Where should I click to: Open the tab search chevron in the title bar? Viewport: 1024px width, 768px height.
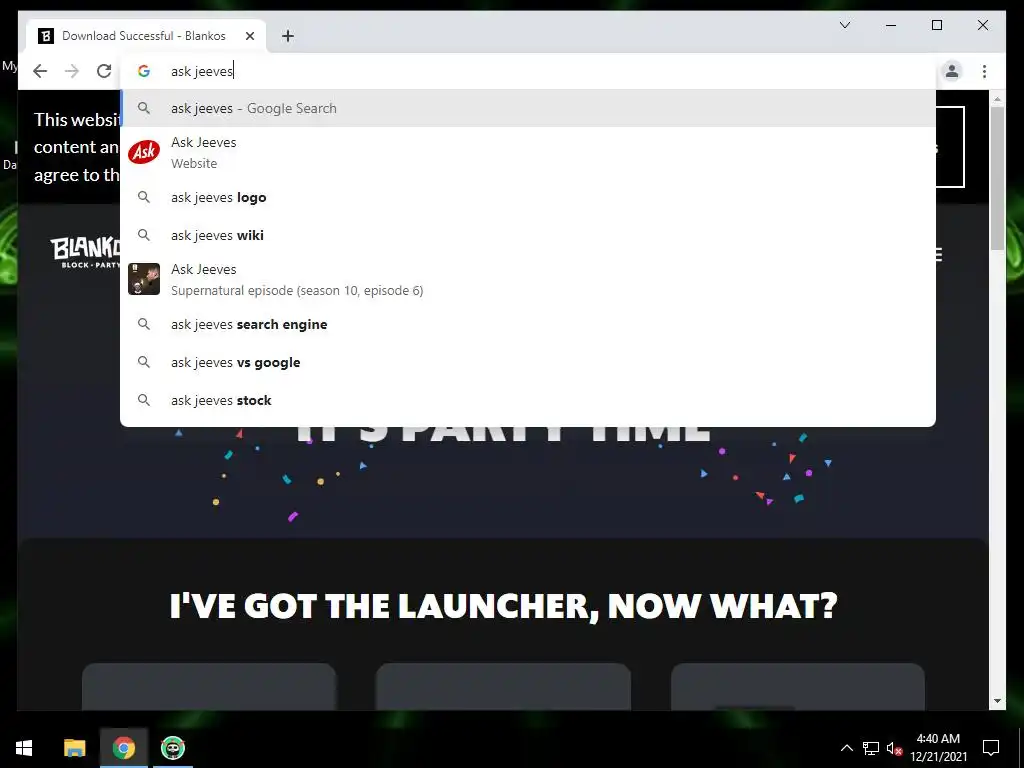tap(844, 25)
